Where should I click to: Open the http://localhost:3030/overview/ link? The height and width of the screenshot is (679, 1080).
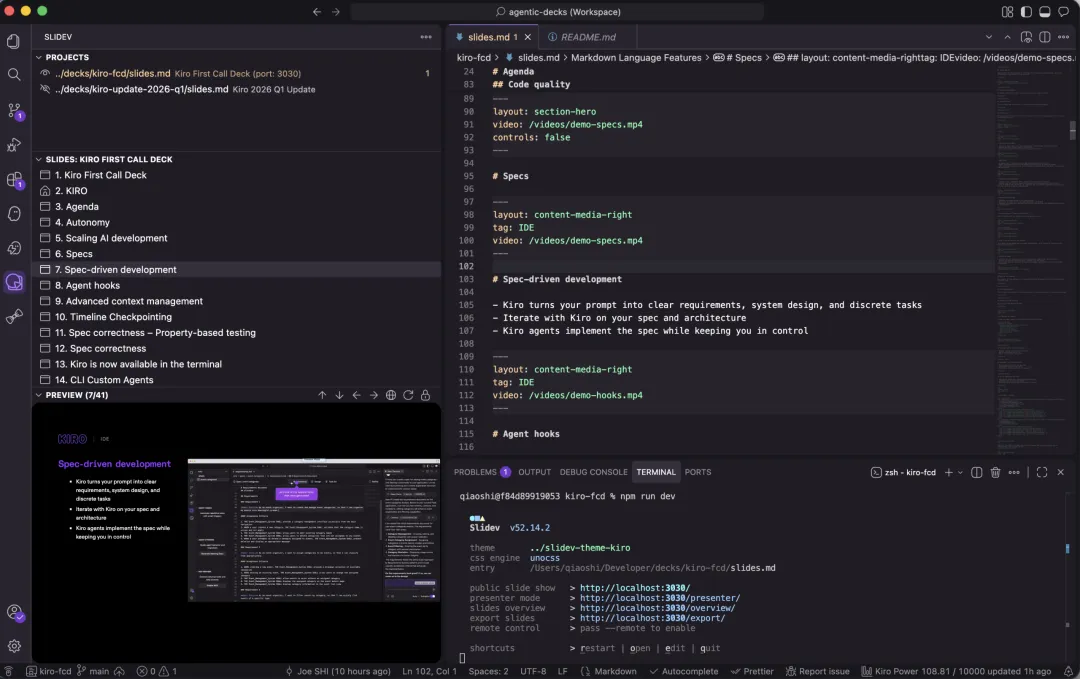click(657, 608)
